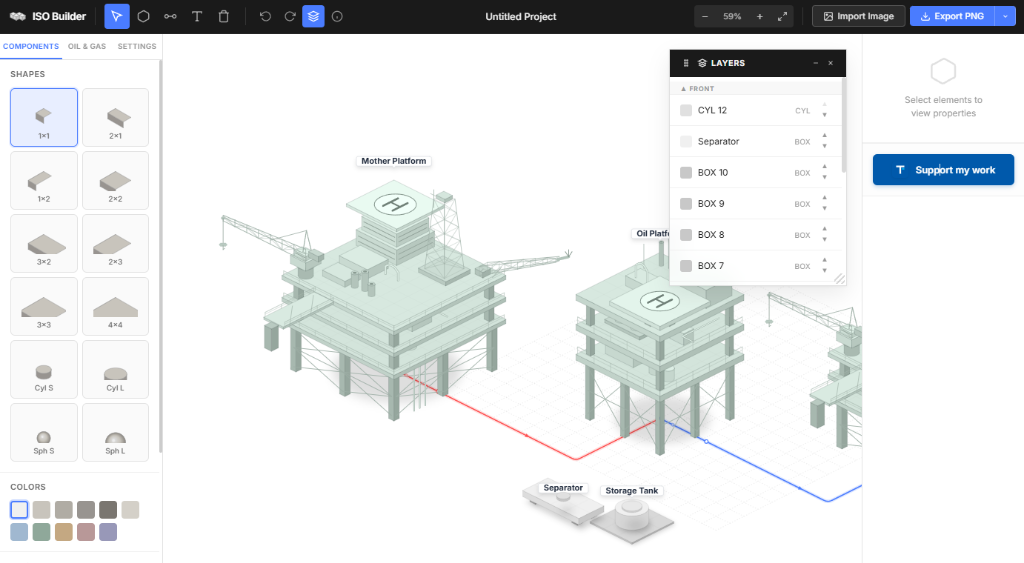Minimize the Layers panel
Image resolution: width=1024 pixels, height=563 pixels.
(816, 63)
